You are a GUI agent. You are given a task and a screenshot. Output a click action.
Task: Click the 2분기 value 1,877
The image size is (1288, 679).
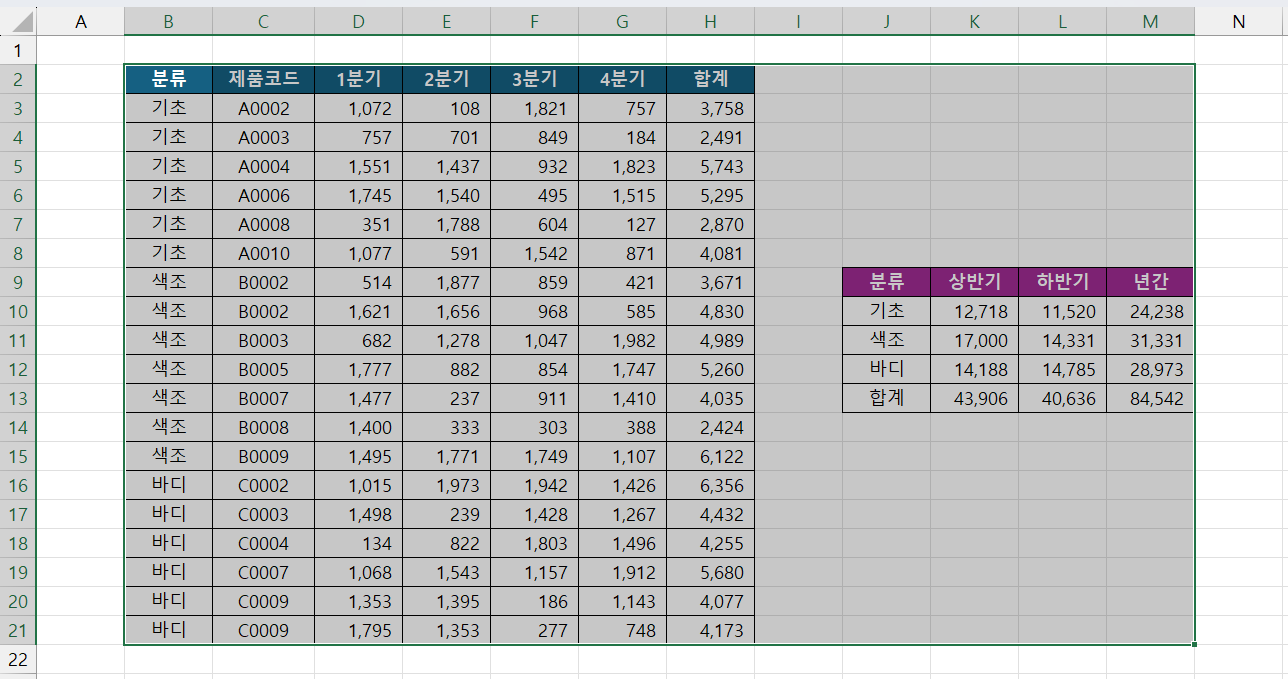446,282
